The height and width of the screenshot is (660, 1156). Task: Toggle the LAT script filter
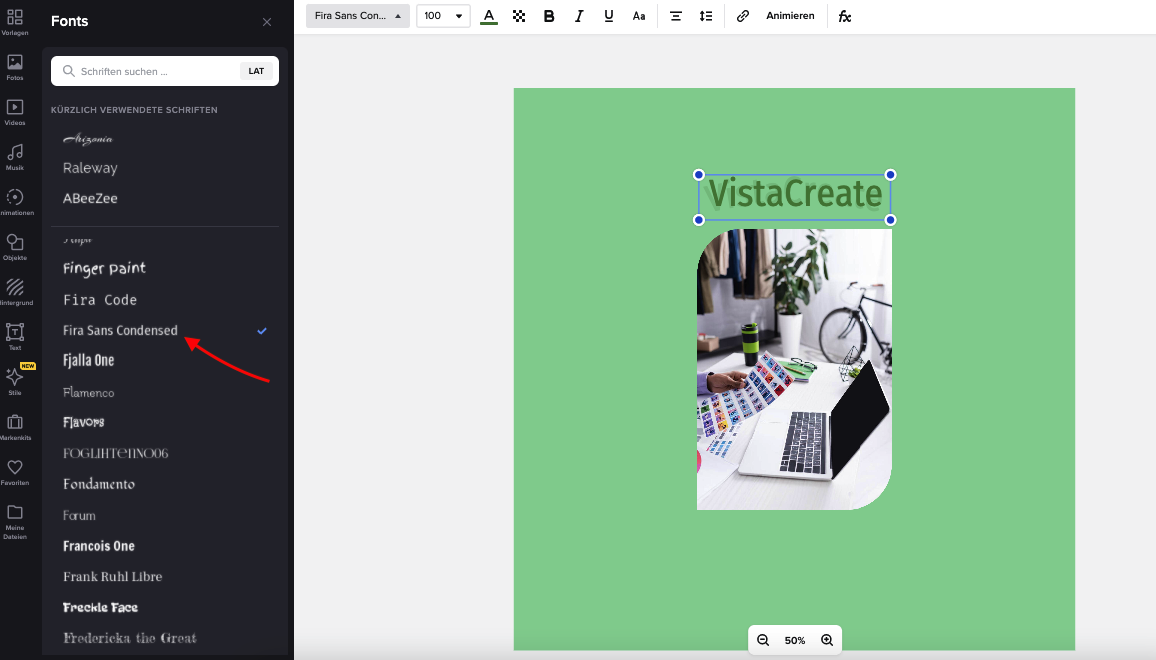[x=256, y=72]
